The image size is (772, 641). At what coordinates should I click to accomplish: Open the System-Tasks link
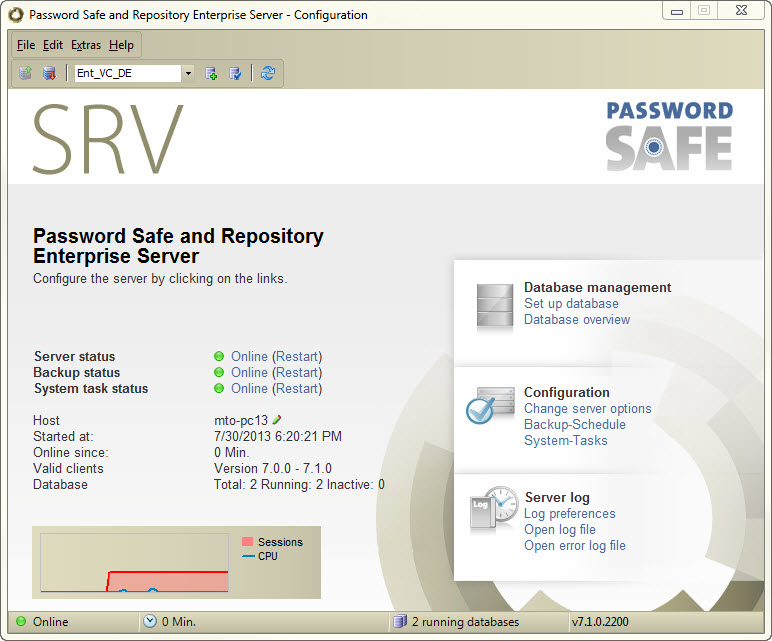pyautogui.click(x=566, y=441)
